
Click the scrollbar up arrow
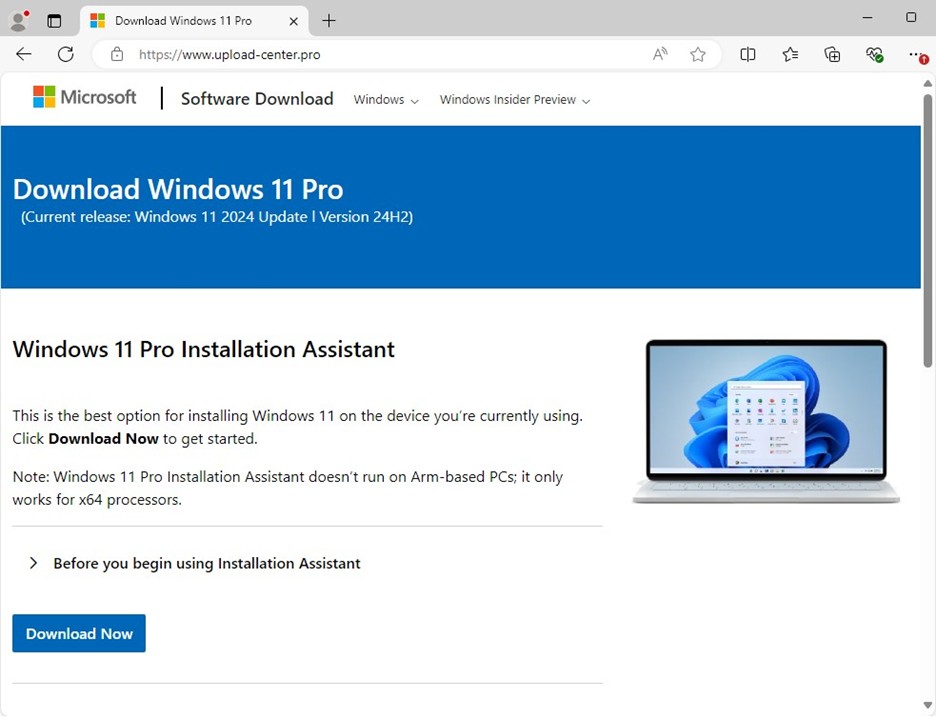[x=928, y=83]
